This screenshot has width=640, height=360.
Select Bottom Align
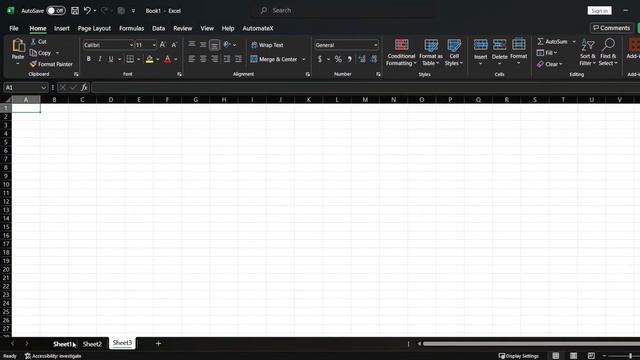point(214,44)
